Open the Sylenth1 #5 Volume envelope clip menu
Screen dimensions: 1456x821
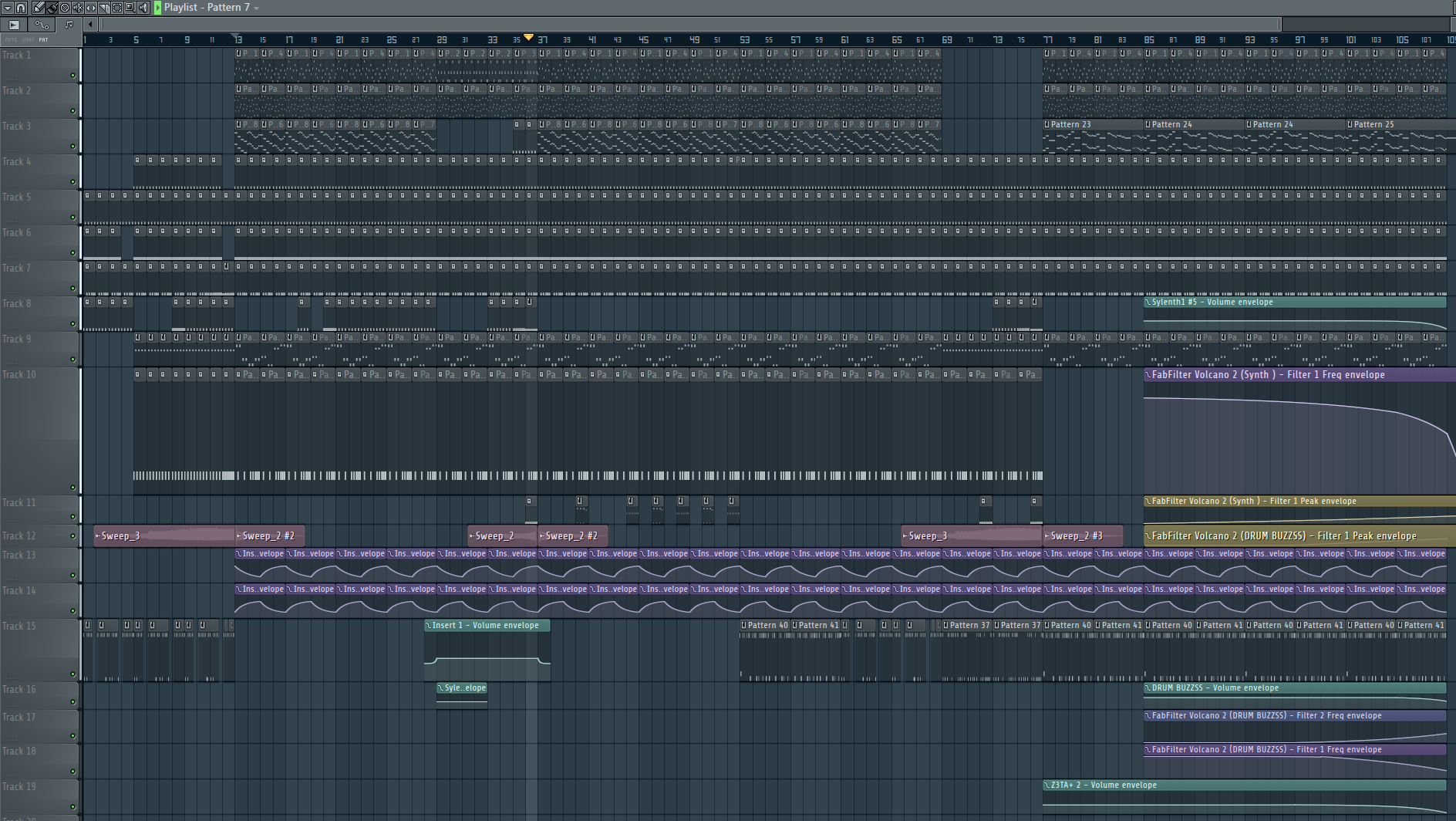1148,302
